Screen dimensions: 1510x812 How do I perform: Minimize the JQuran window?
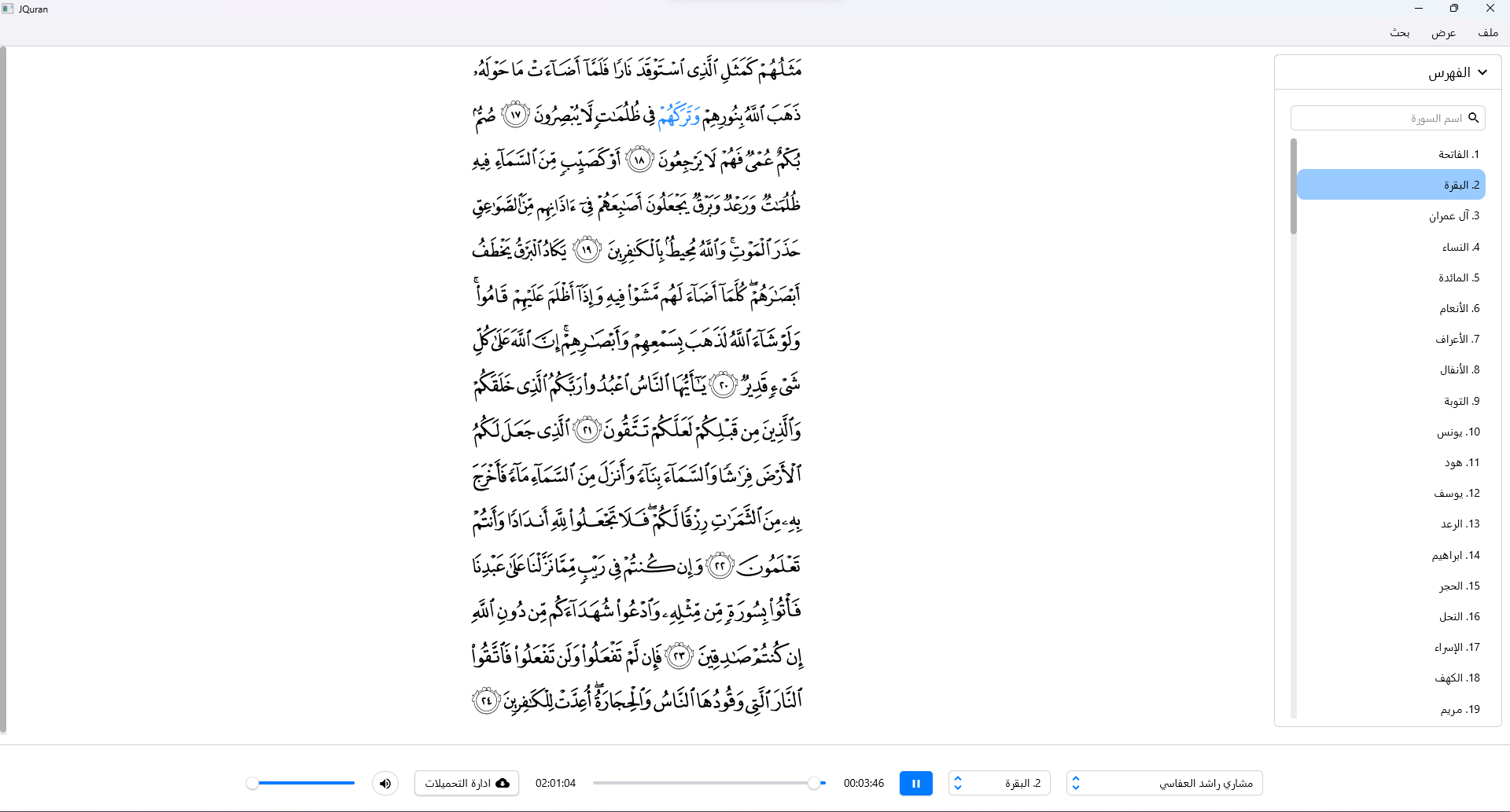(1419, 9)
